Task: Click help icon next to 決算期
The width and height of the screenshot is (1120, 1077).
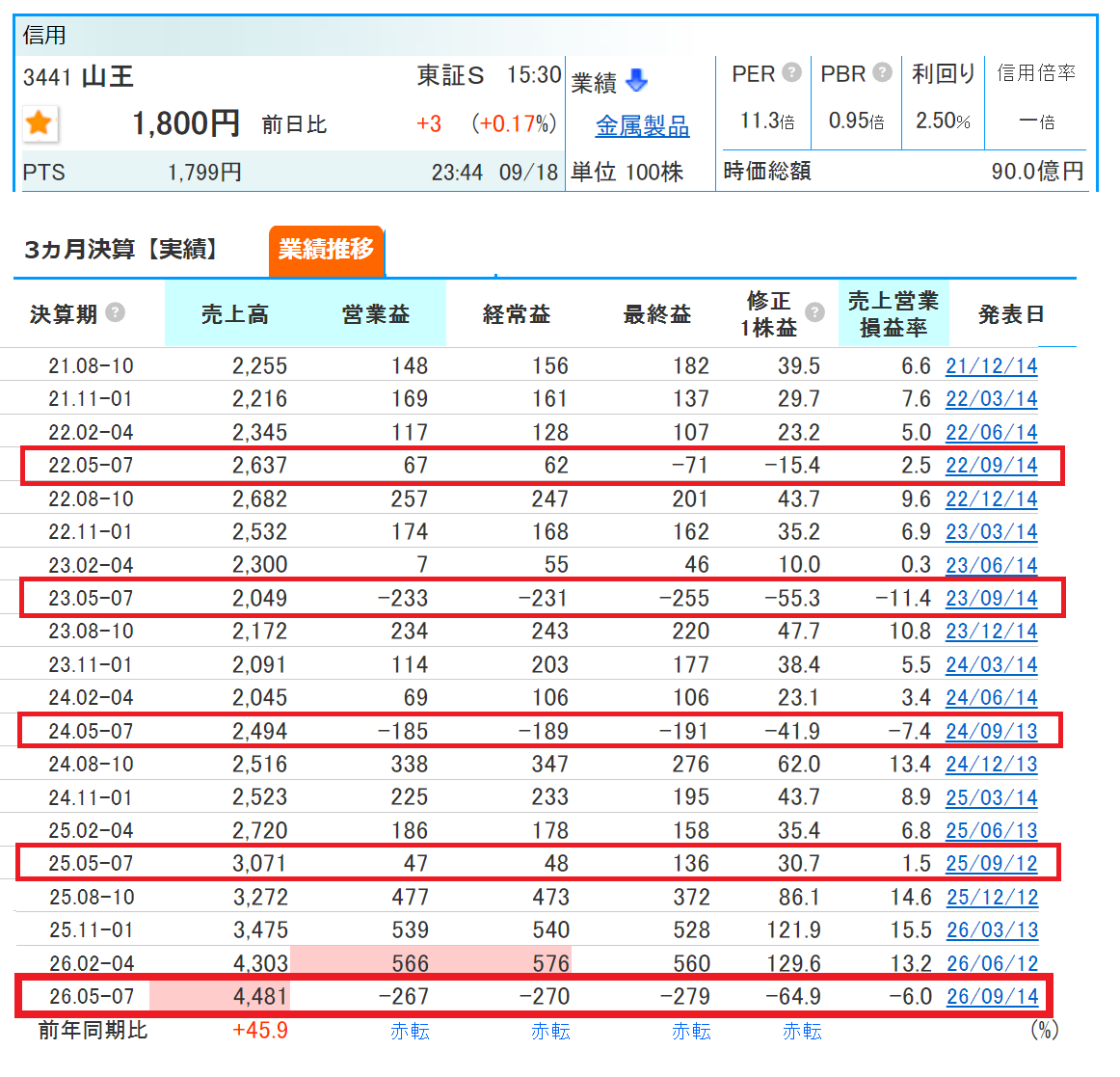Action: (x=115, y=312)
